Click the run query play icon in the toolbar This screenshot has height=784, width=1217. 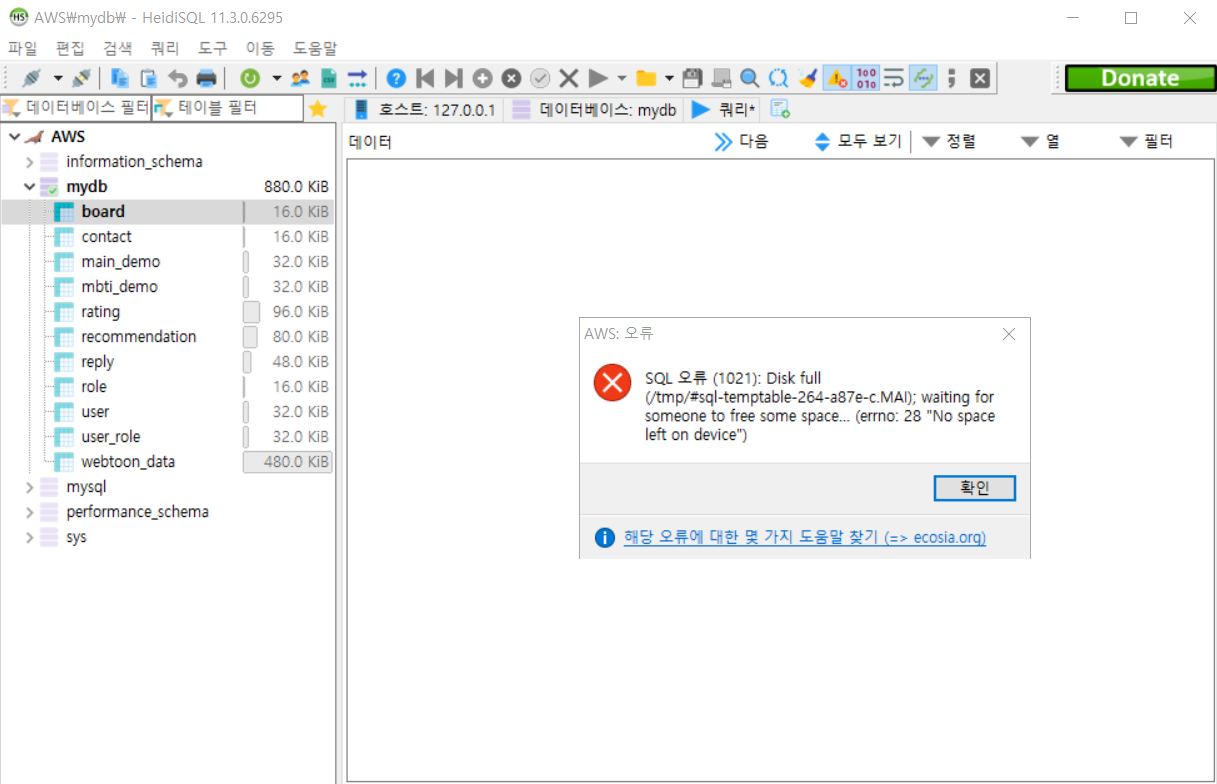[x=598, y=78]
